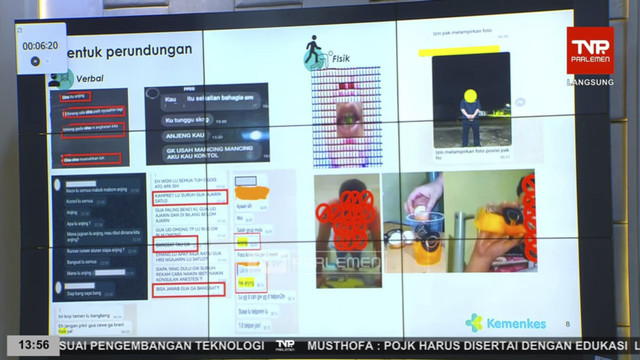Click the red-boxed 'KAMPRET LU SURUH GUA AJARIN' message

coord(190,198)
